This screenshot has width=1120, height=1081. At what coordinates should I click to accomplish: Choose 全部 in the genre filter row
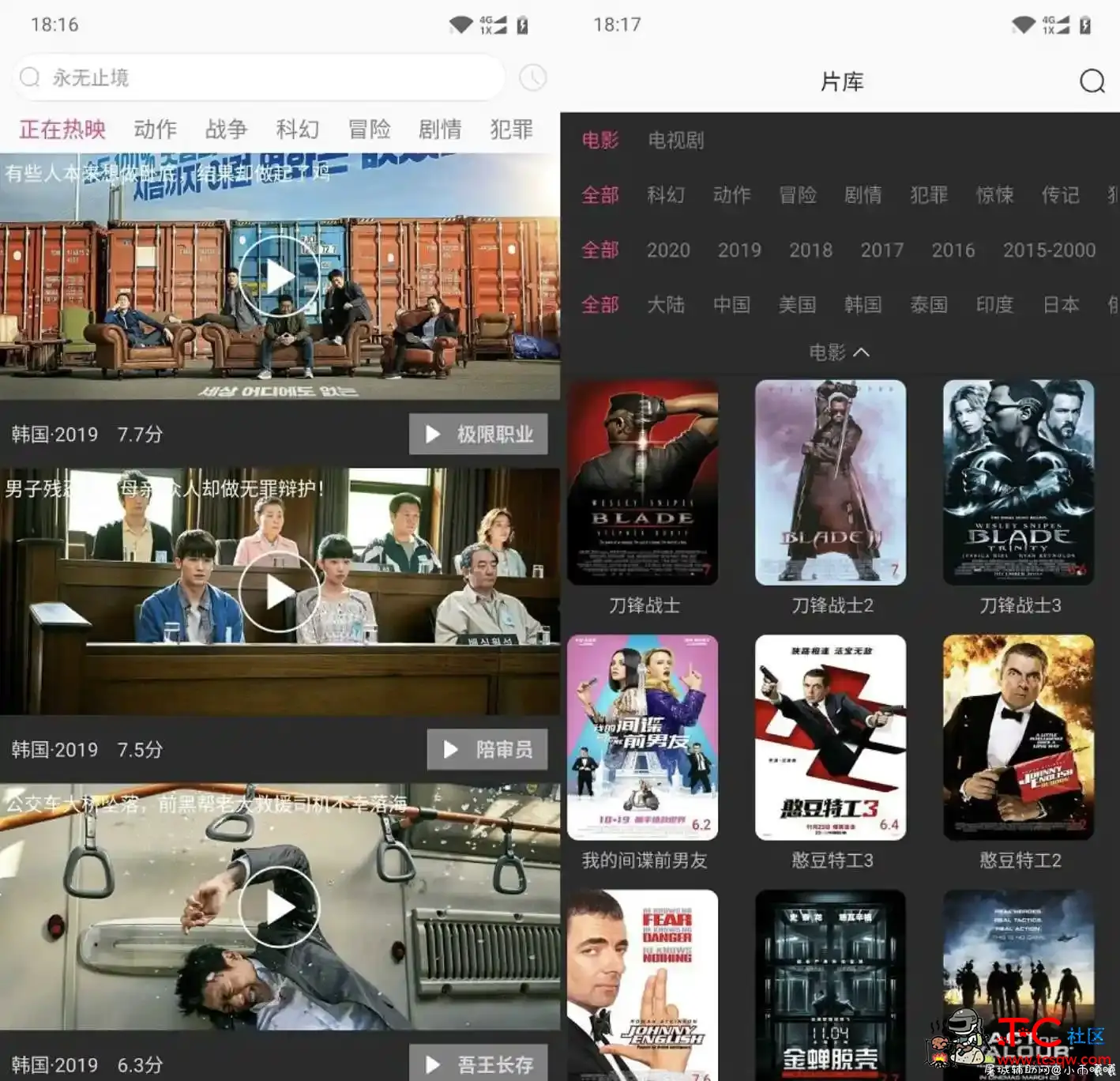click(600, 194)
